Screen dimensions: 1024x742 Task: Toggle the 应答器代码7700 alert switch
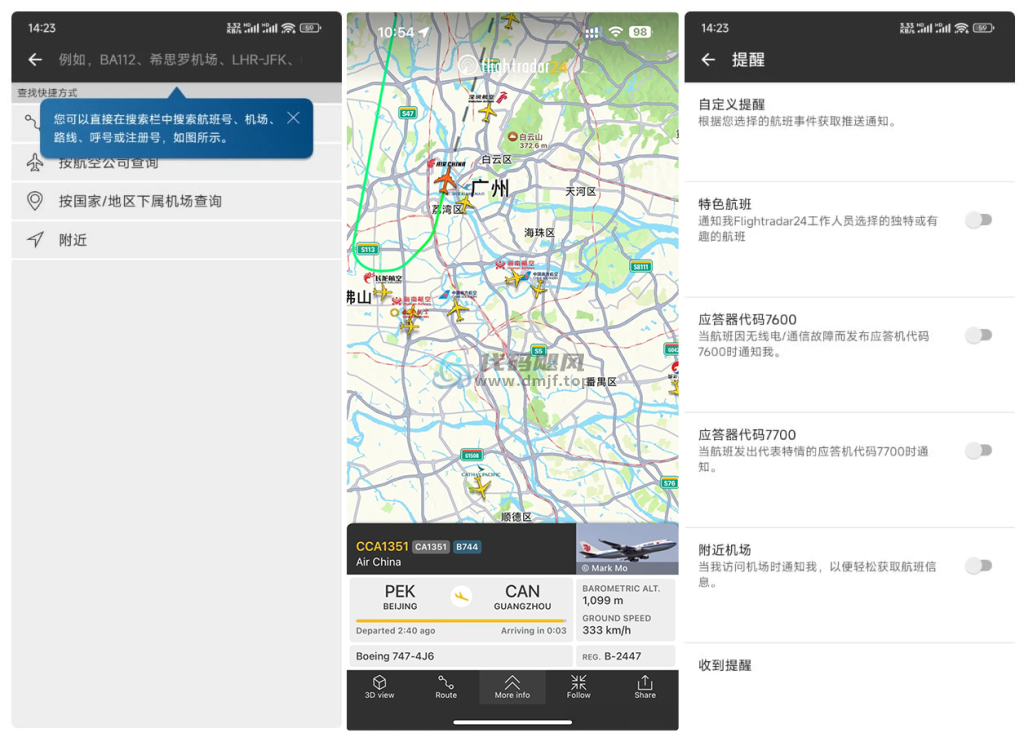(x=979, y=451)
